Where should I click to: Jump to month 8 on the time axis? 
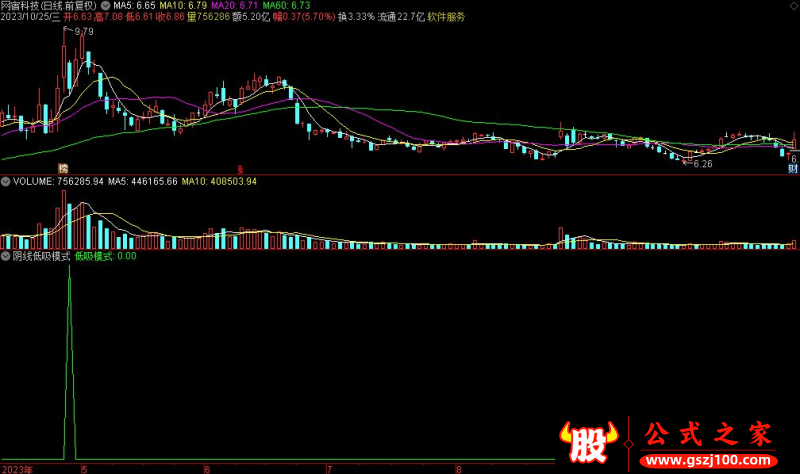pyautogui.click(x=459, y=469)
